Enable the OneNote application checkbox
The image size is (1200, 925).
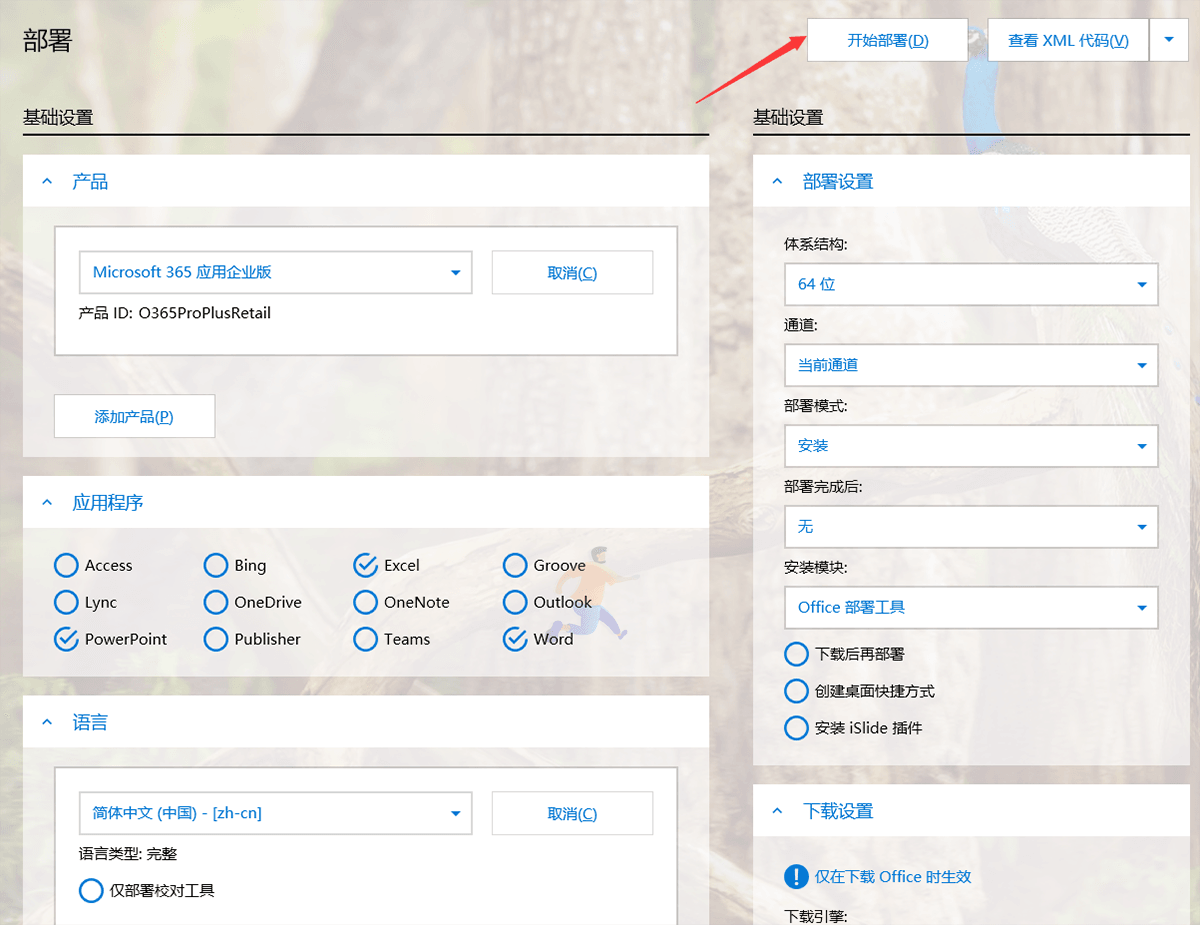pos(366,603)
